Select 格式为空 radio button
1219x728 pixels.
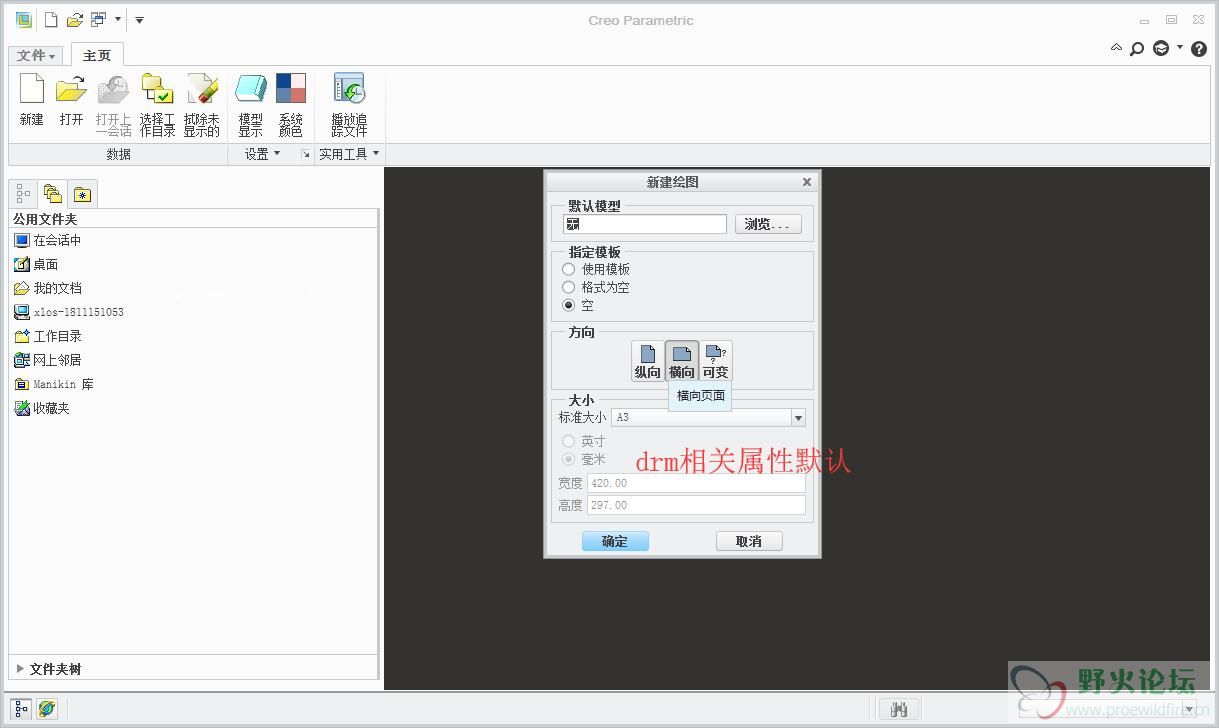click(x=569, y=287)
